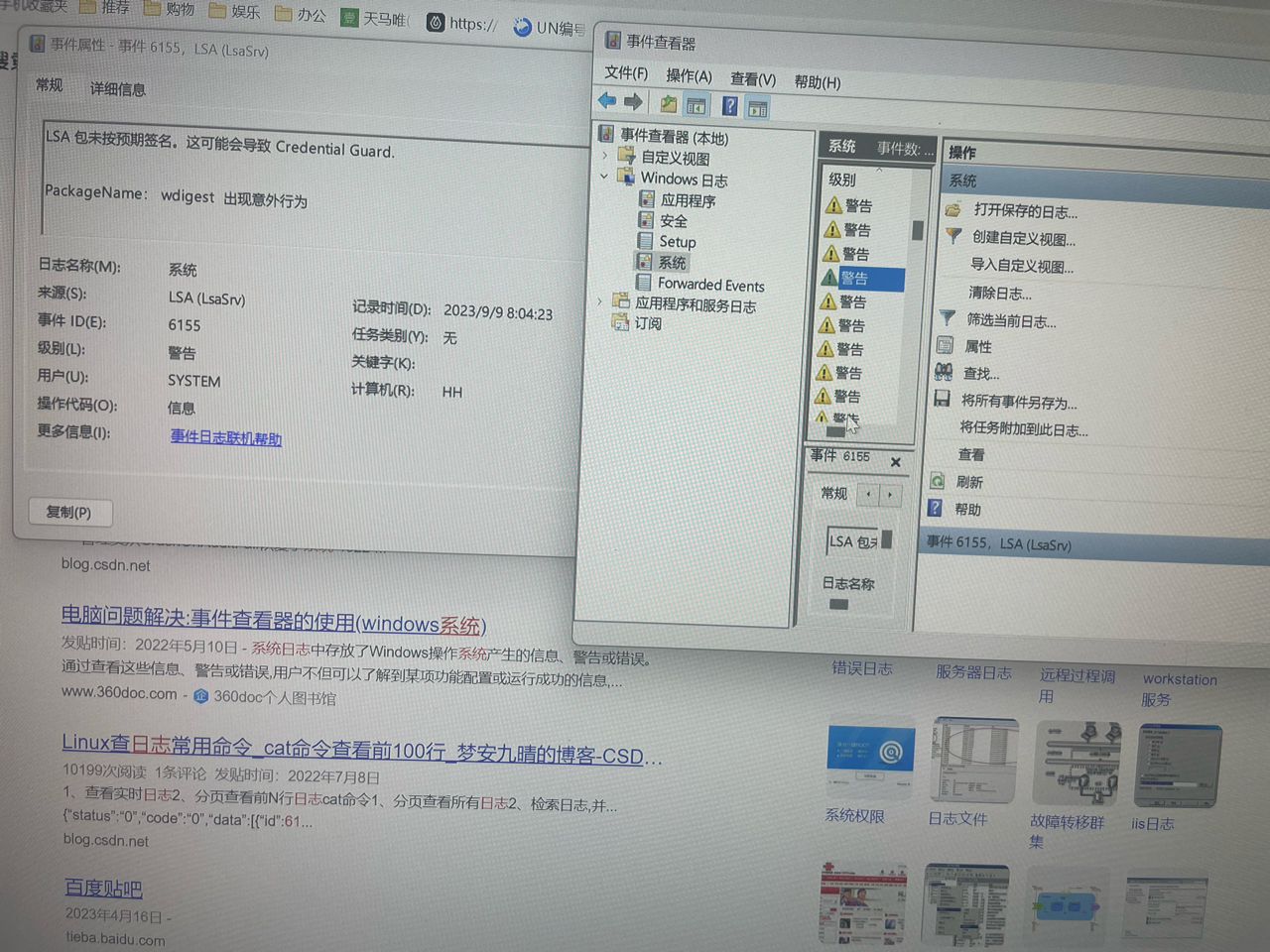
Task: Open Help with the question mark toolbar icon
Action: tap(729, 106)
